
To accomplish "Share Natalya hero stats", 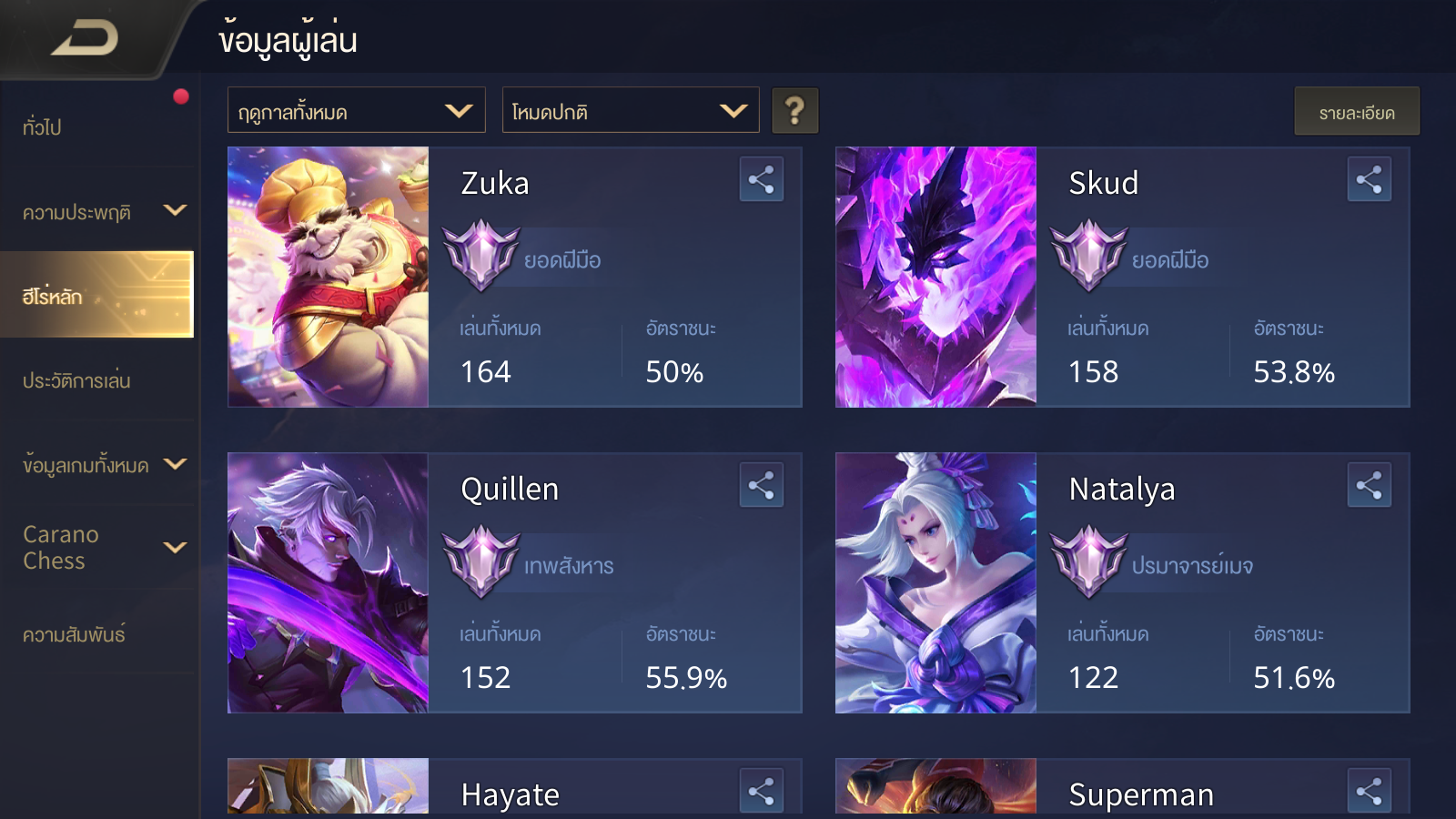I will tap(1369, 485).
